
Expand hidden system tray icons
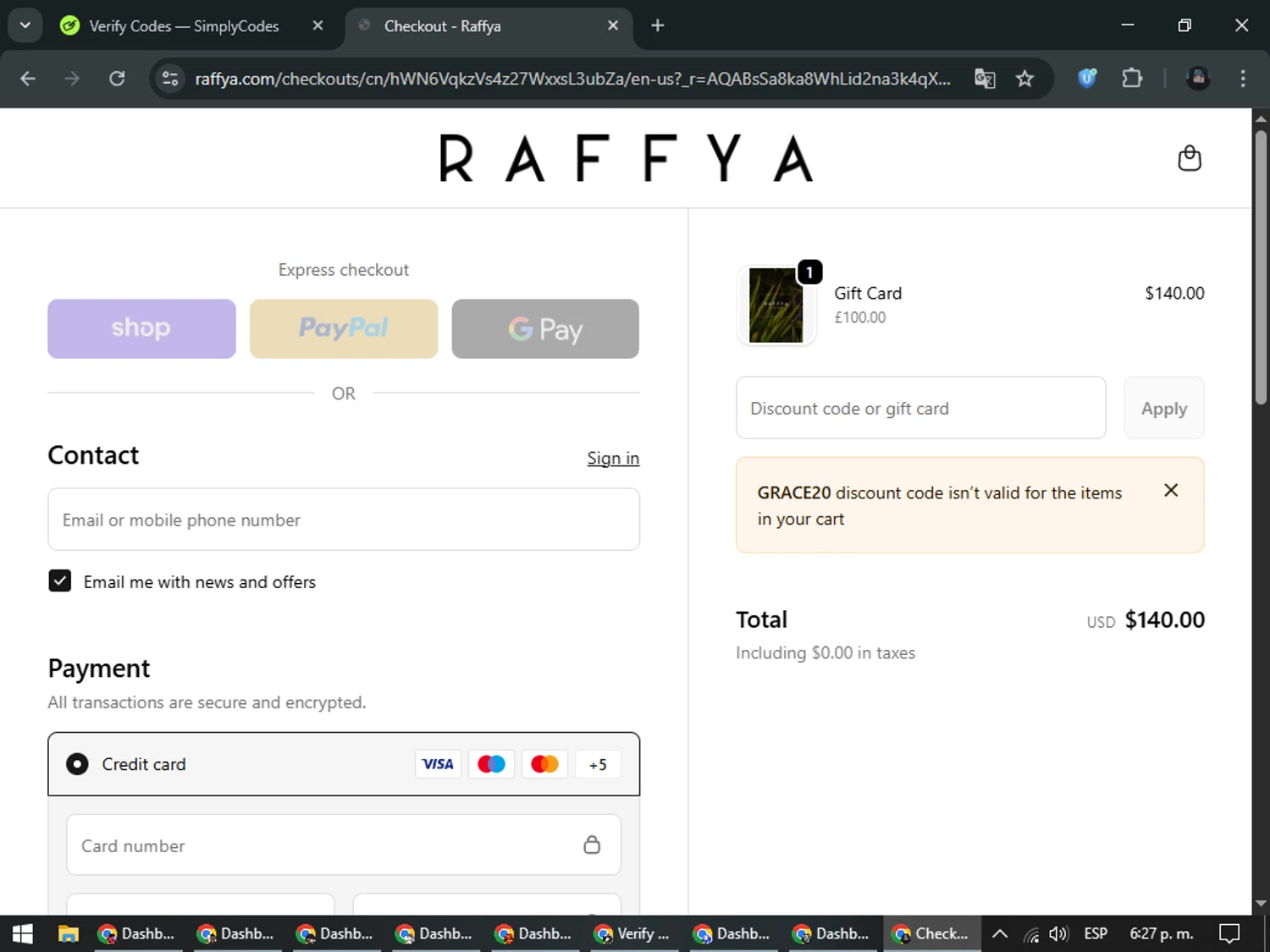[1000, 934]
